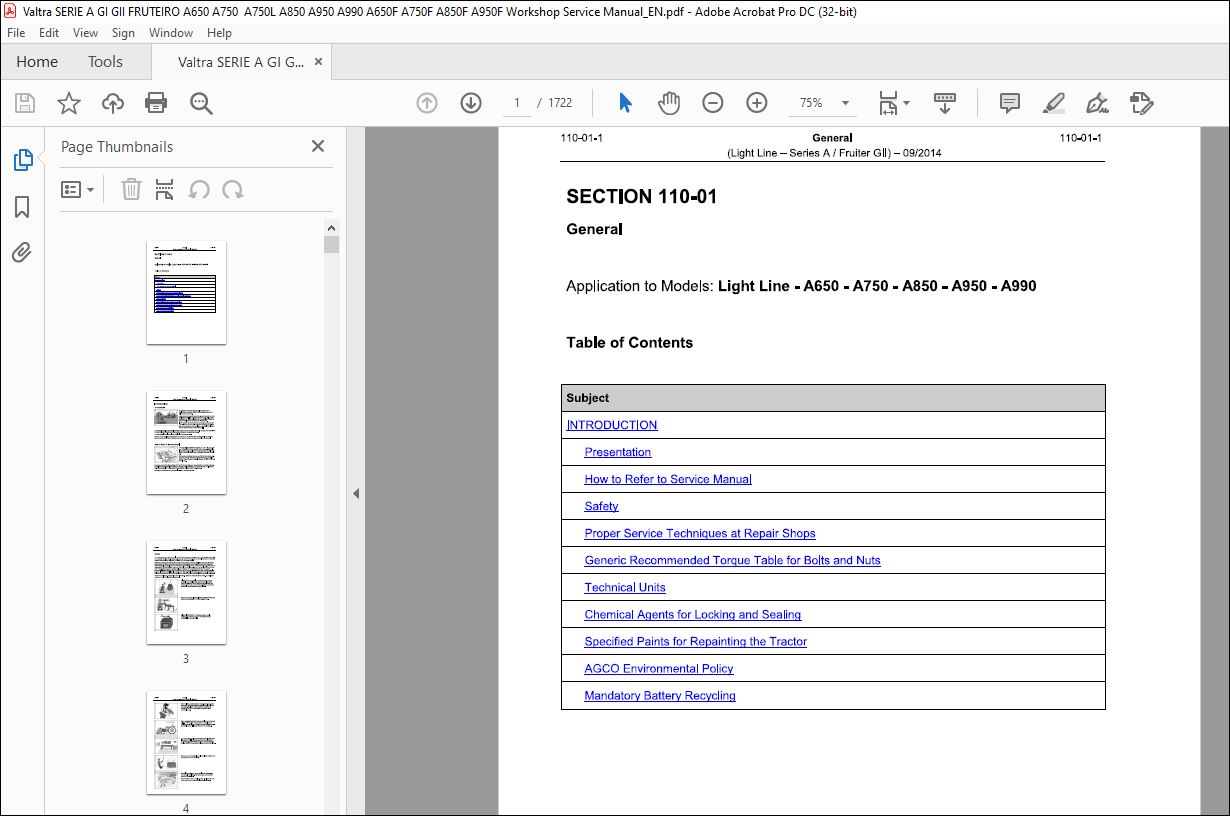Image resolution: width=1230 pixels, height=816 pixels.
Task: Switch to the Home tab
Action: 37,62
